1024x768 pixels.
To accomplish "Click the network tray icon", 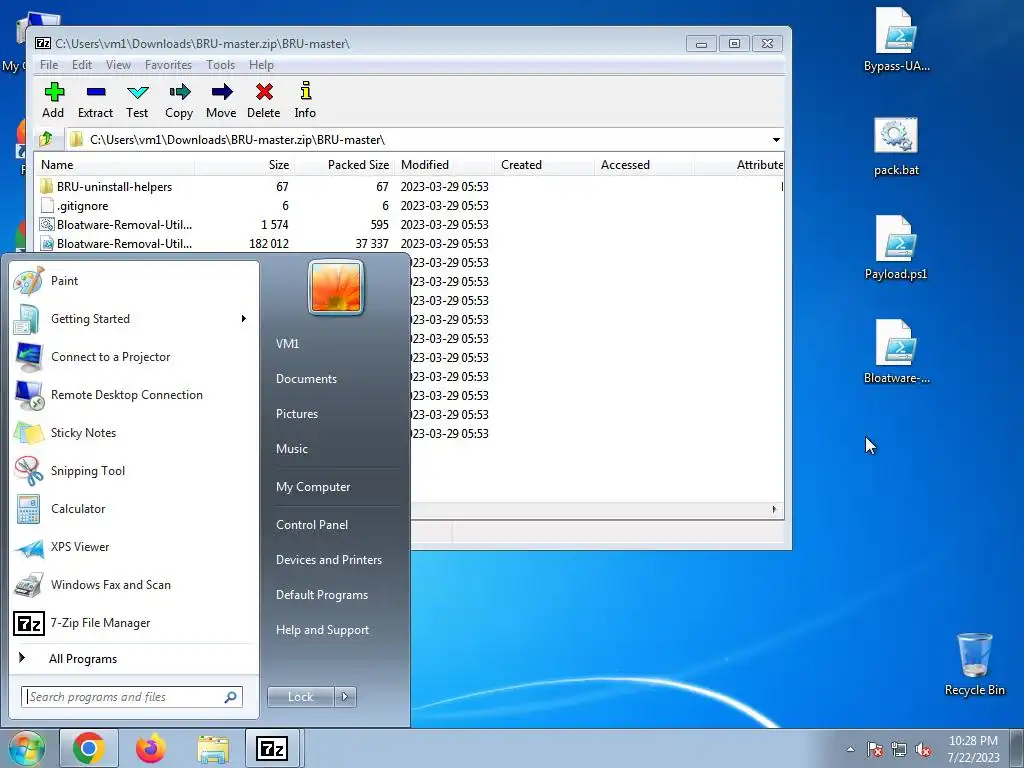I will 899,750.
